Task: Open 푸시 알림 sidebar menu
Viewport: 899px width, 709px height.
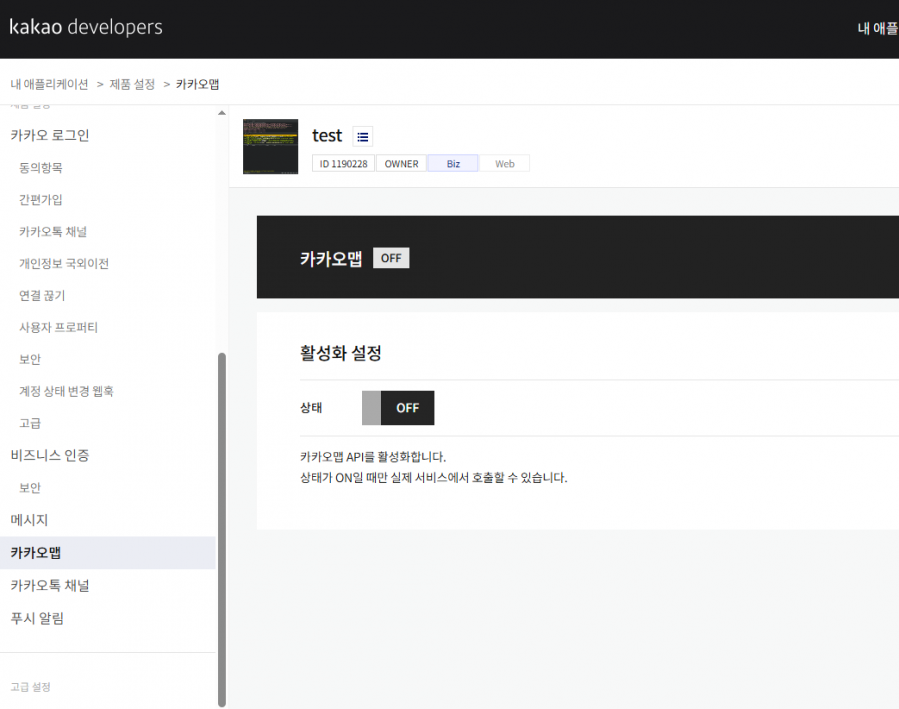Action: coord(37,618)
